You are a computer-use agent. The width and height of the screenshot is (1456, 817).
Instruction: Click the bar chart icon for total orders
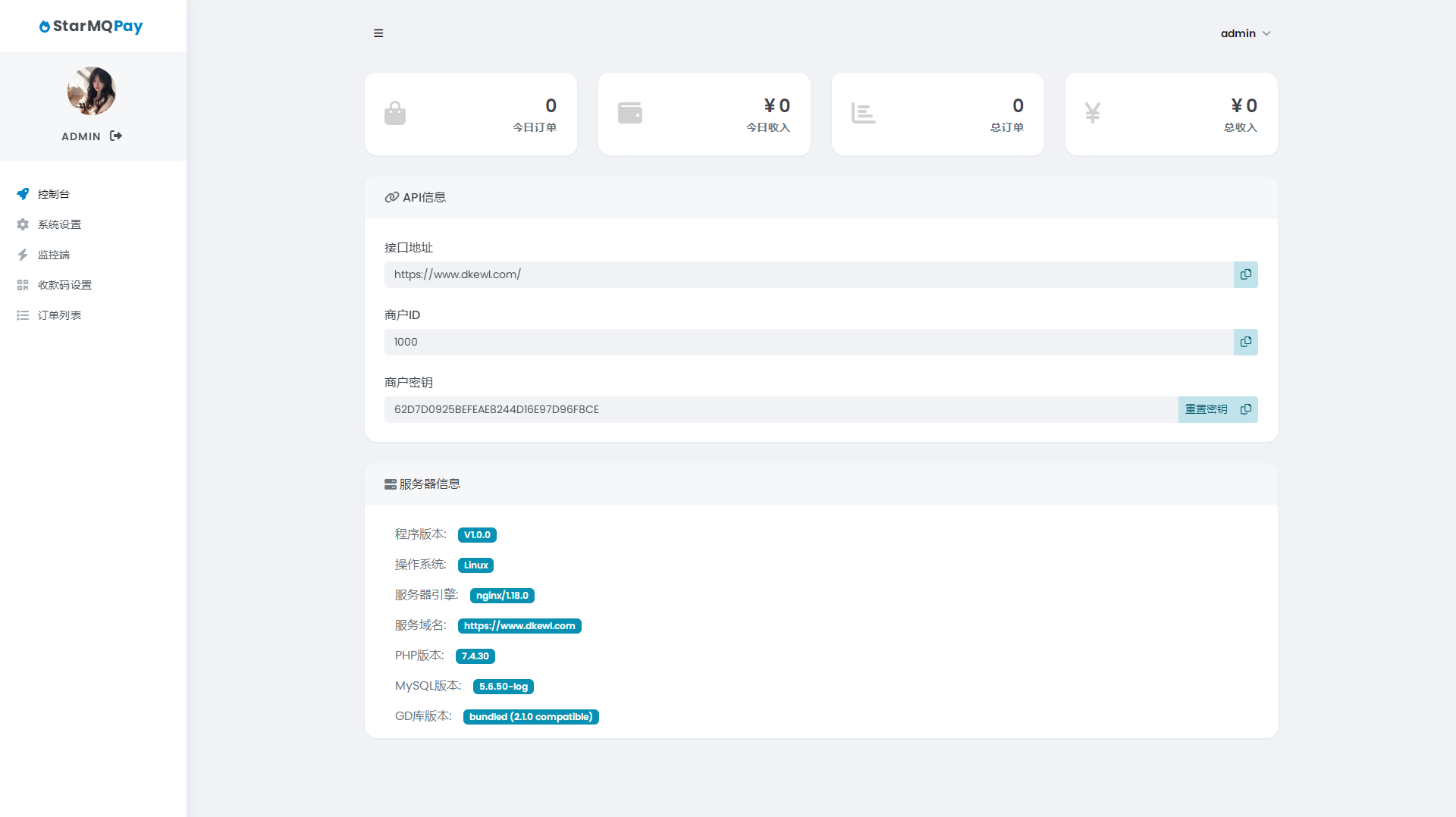click(x=863, y=113)
